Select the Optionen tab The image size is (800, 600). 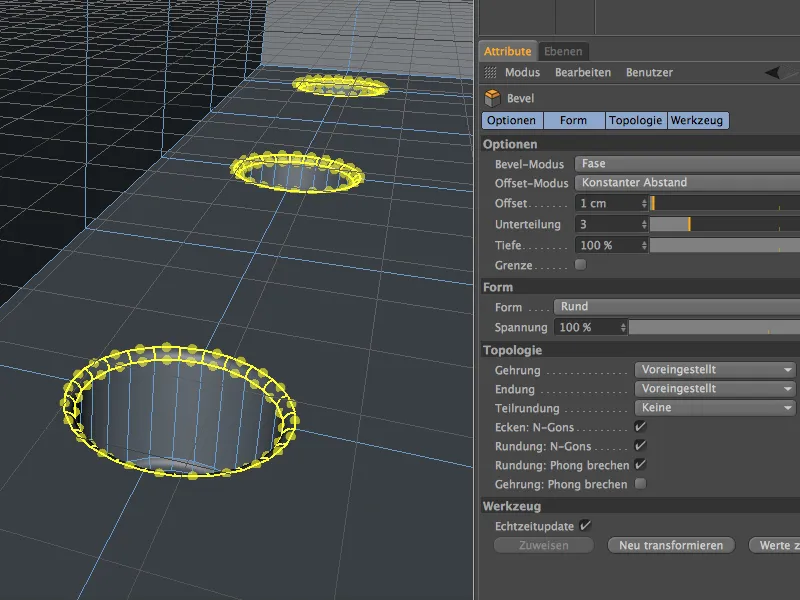coord(512,120)
